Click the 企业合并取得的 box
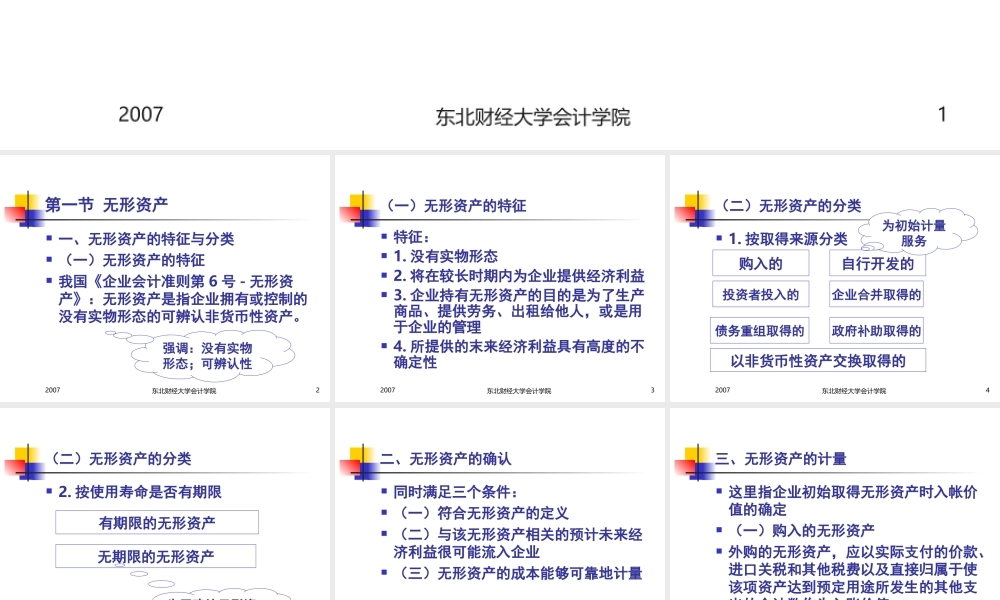Image resolution: width=1000 pixels, height=600 pixels. [876, 294]
